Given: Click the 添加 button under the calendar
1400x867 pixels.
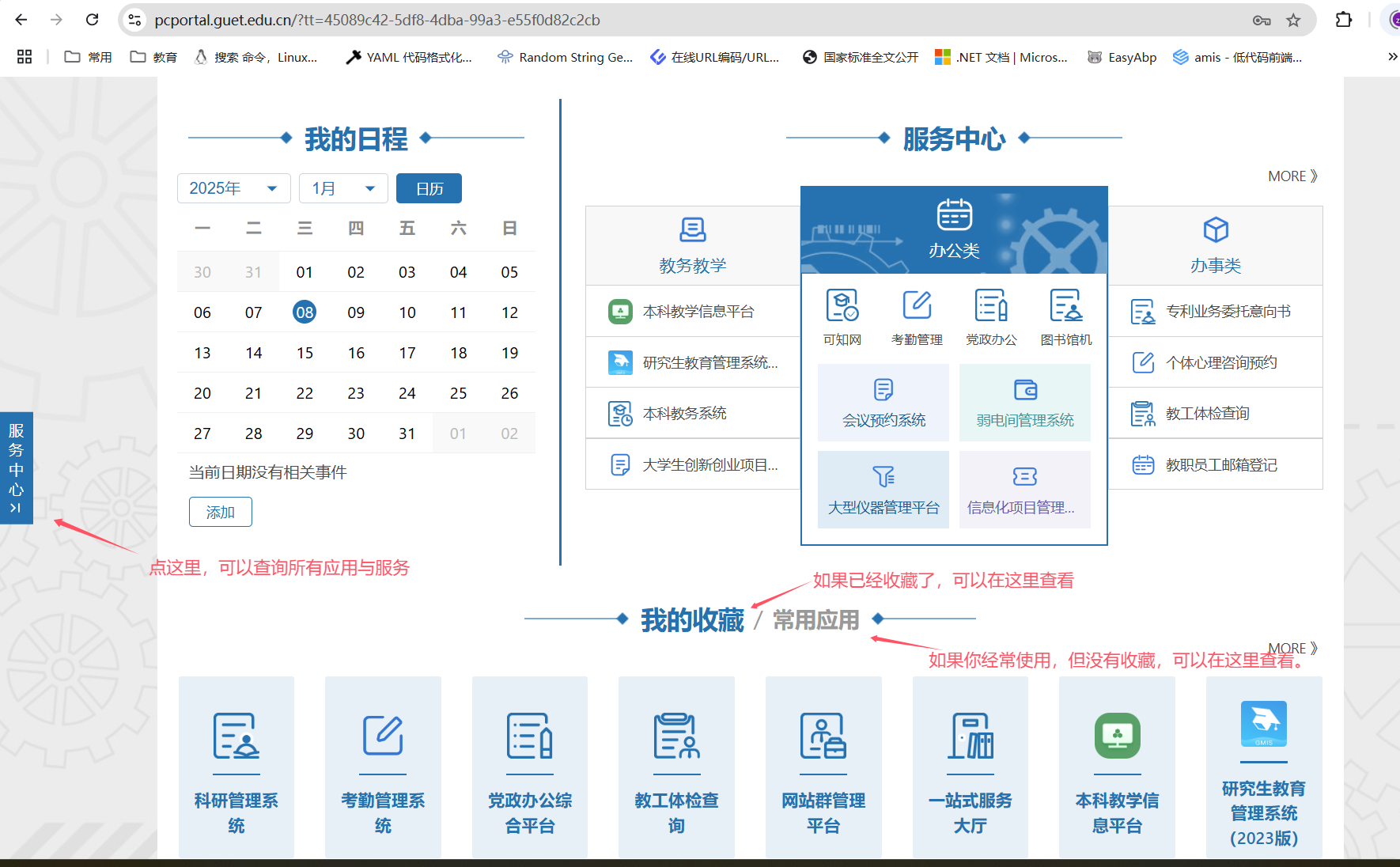Looking at the screenshot, I should [x=221, y=512].
